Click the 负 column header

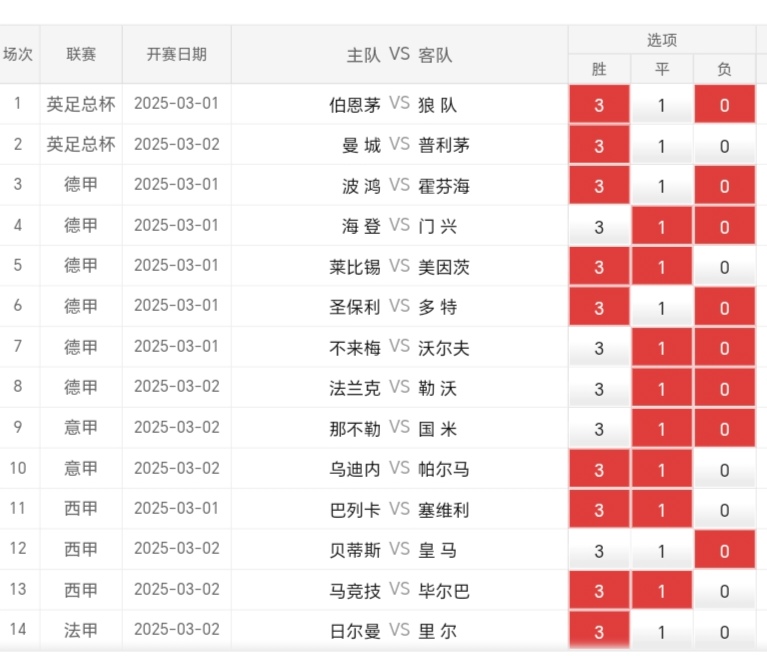point(724,69)
